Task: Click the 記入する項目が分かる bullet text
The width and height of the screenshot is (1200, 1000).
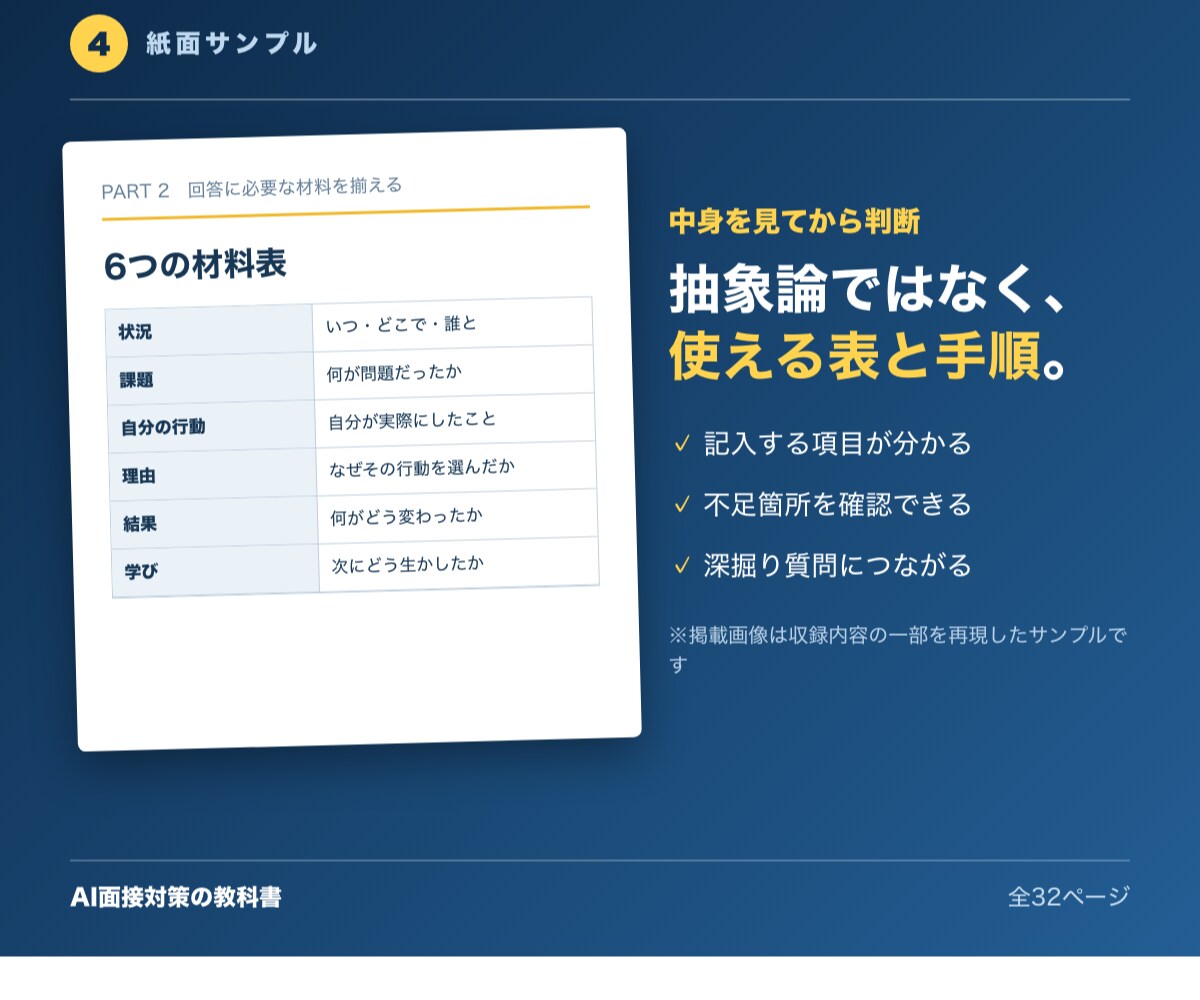Action: [838, 444]
